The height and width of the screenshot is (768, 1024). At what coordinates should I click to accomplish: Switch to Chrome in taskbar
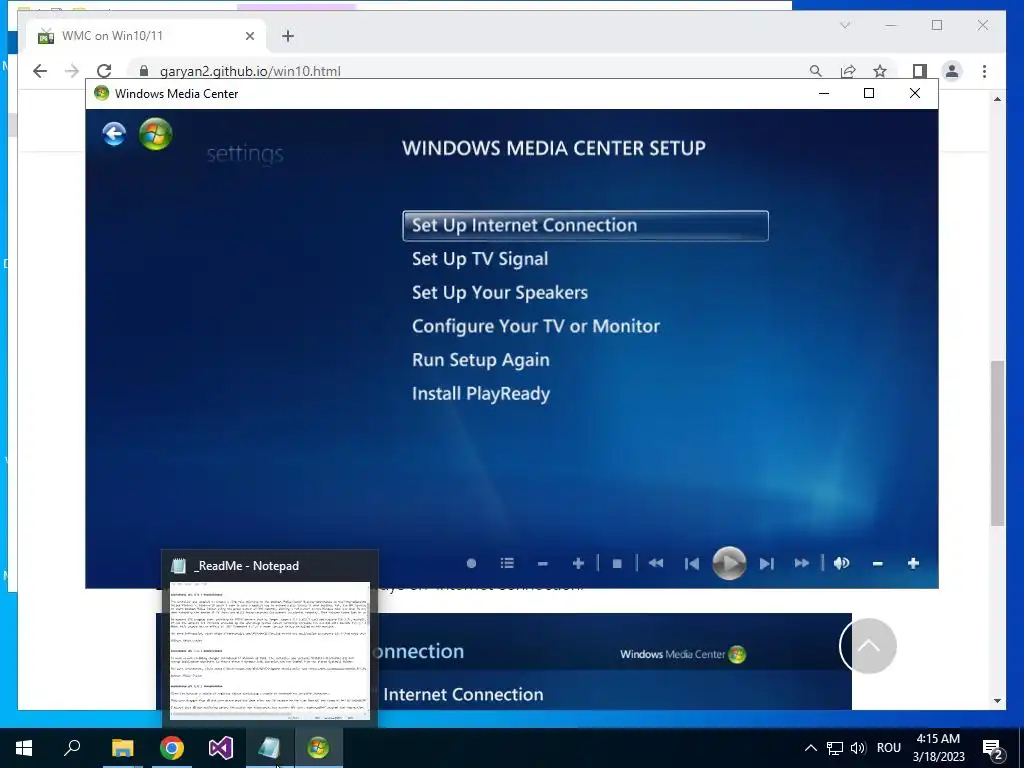[x=172, y=748]
